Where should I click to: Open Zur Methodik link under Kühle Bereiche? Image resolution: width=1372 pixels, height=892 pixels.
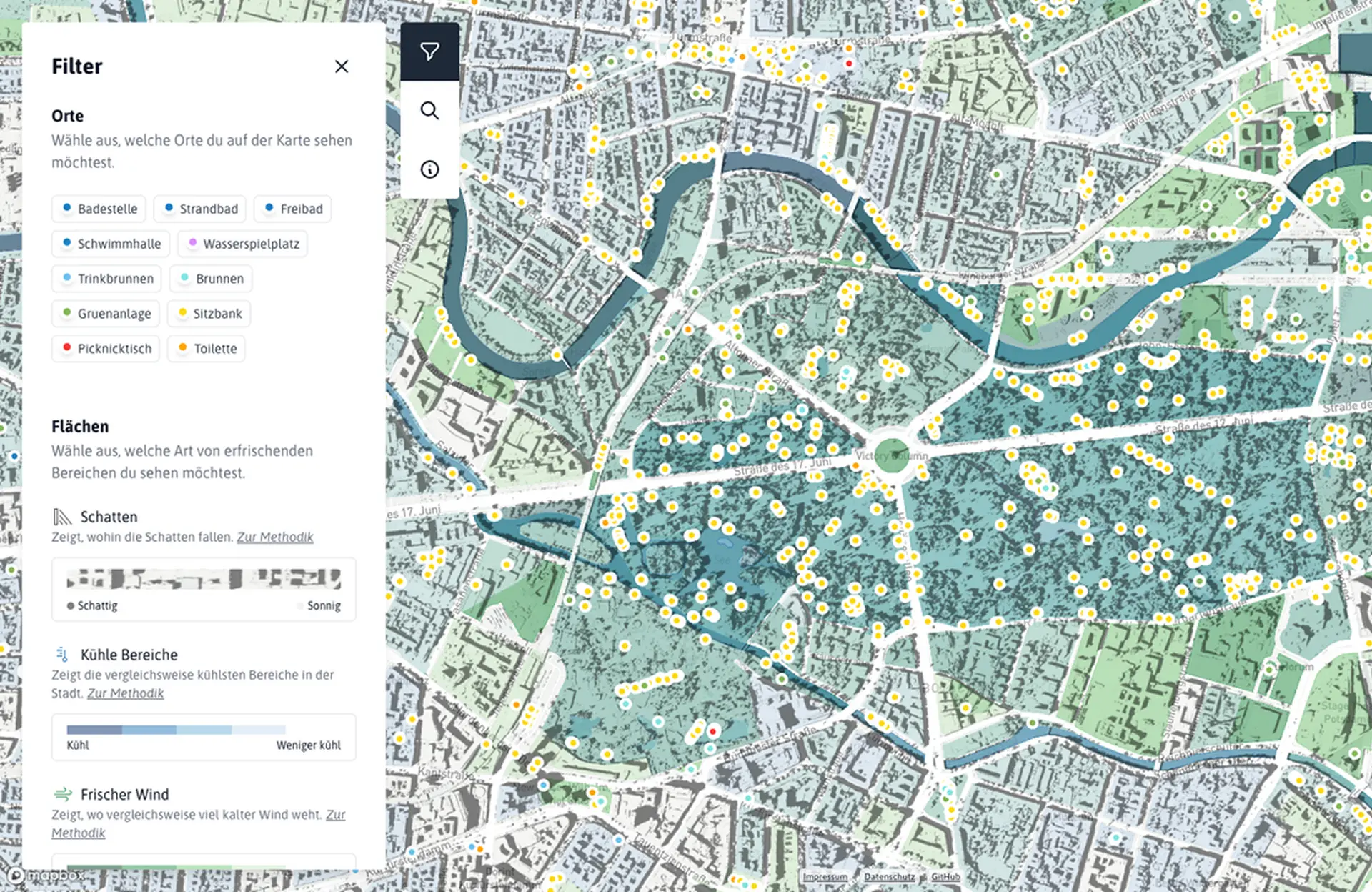click(x=126, y=693)
